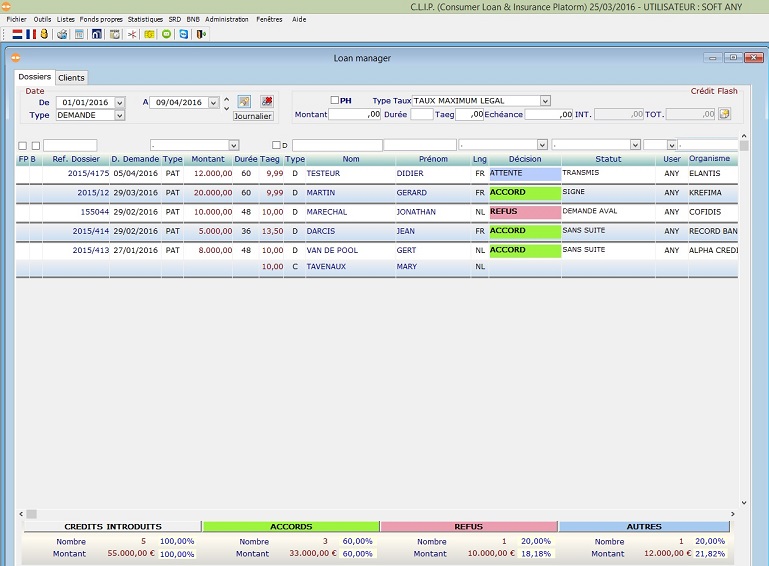769x566 pixels.
Task: Click the Décision column header
Action: click(524, 159)
